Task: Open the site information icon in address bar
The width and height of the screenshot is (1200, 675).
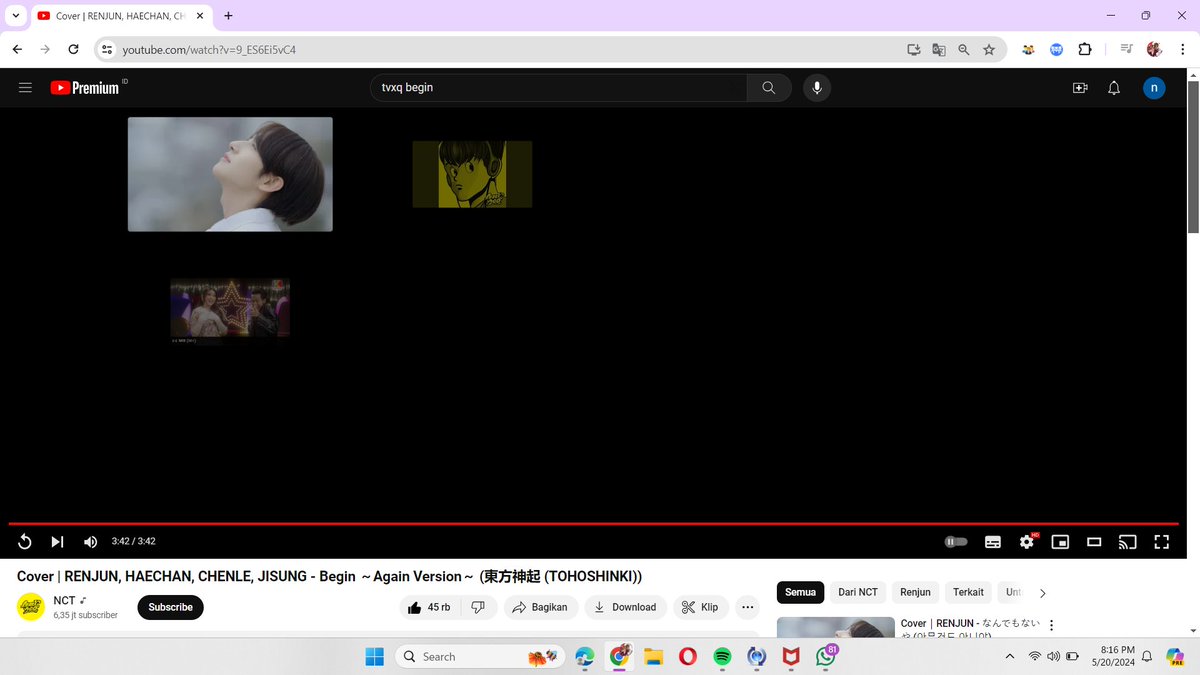Action: (x=108, y=49)
